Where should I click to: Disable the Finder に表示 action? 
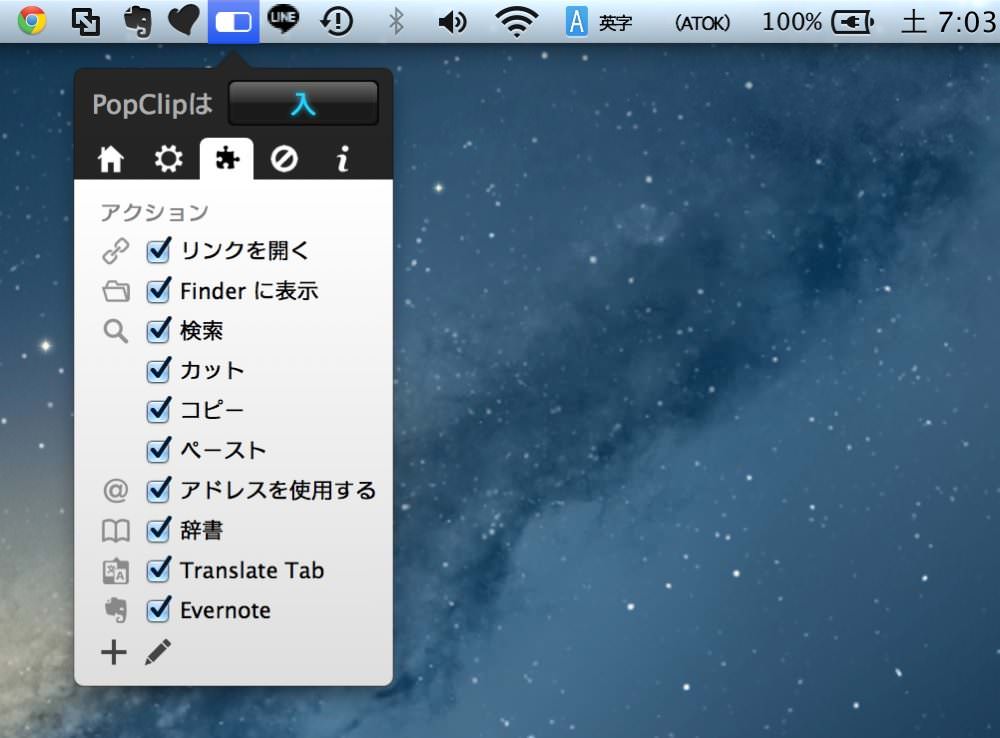[158, 291]
